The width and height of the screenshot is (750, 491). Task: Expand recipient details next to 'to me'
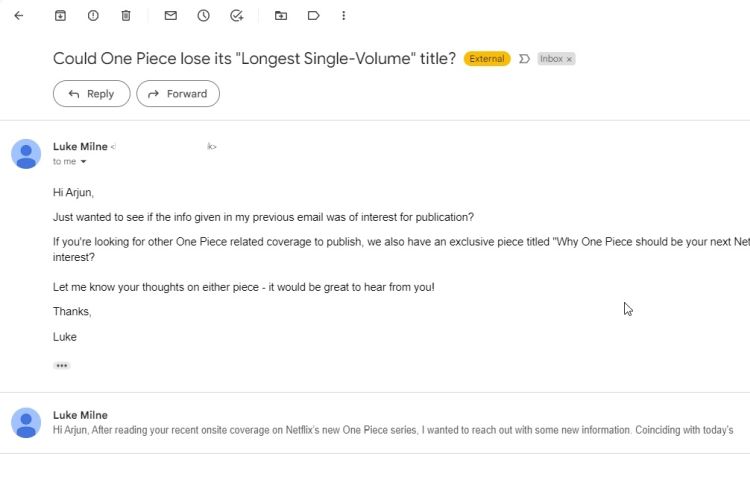click(x=83, y=162)
